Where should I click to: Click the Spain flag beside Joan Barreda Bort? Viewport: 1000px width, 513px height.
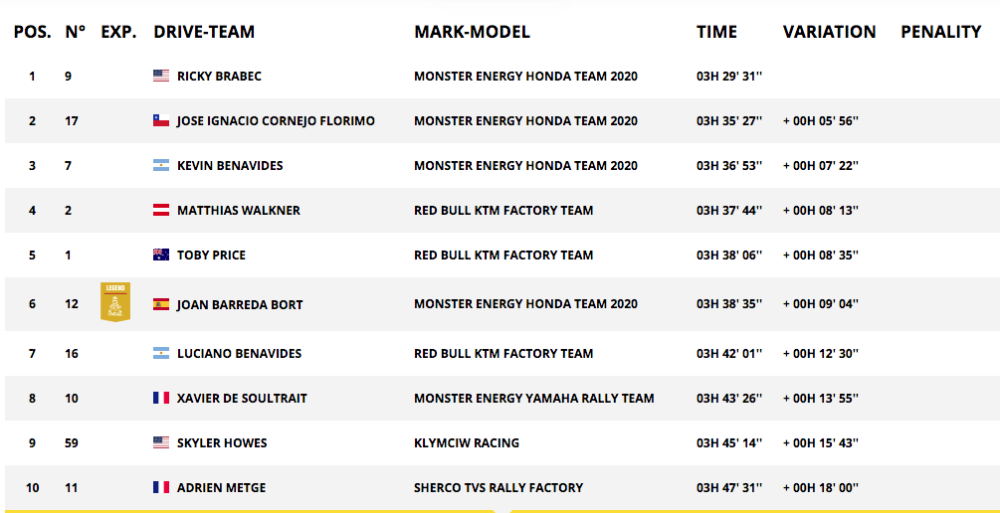coord(161,304)
